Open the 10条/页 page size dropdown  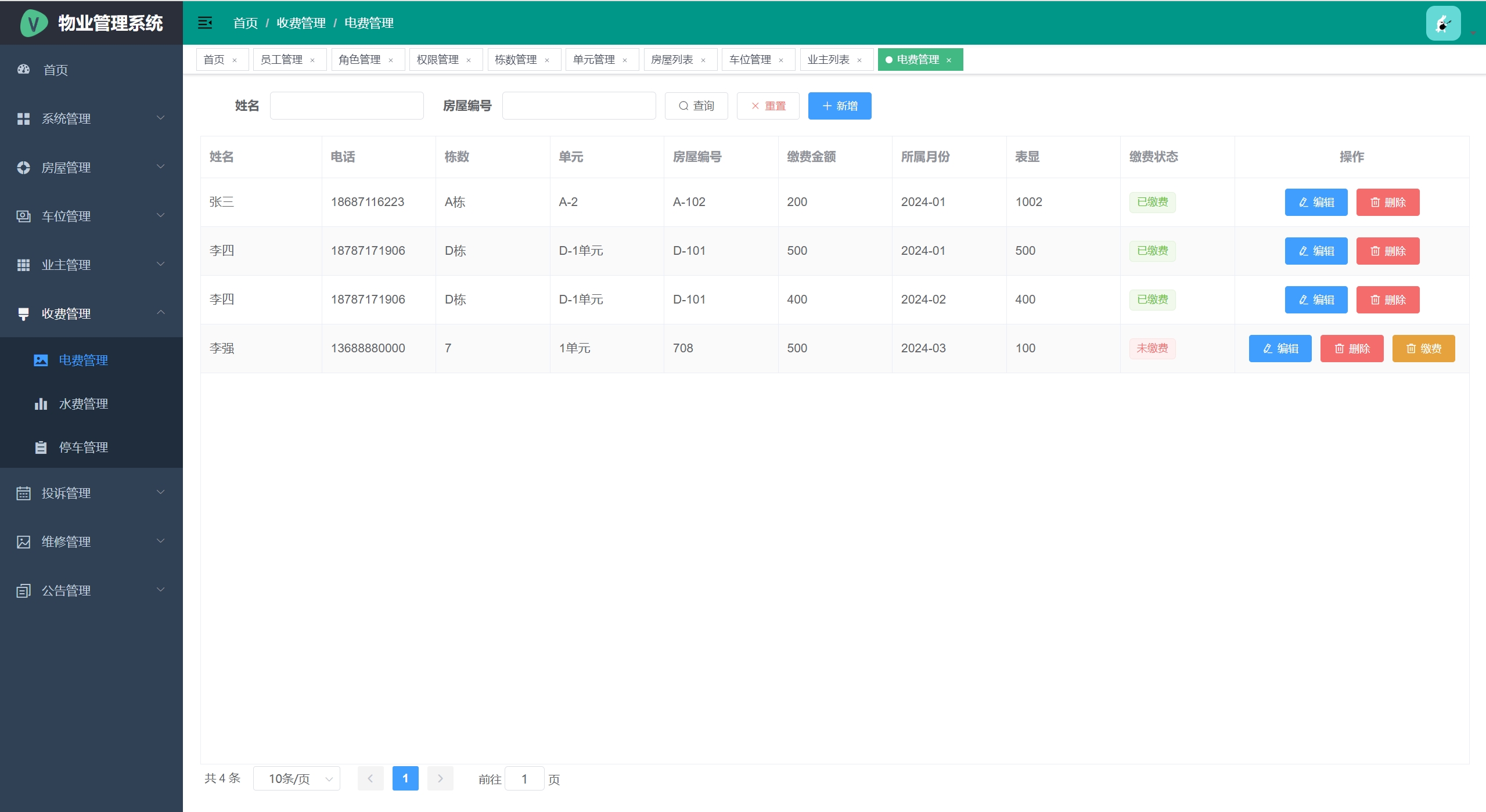click(x=297, y=778)
